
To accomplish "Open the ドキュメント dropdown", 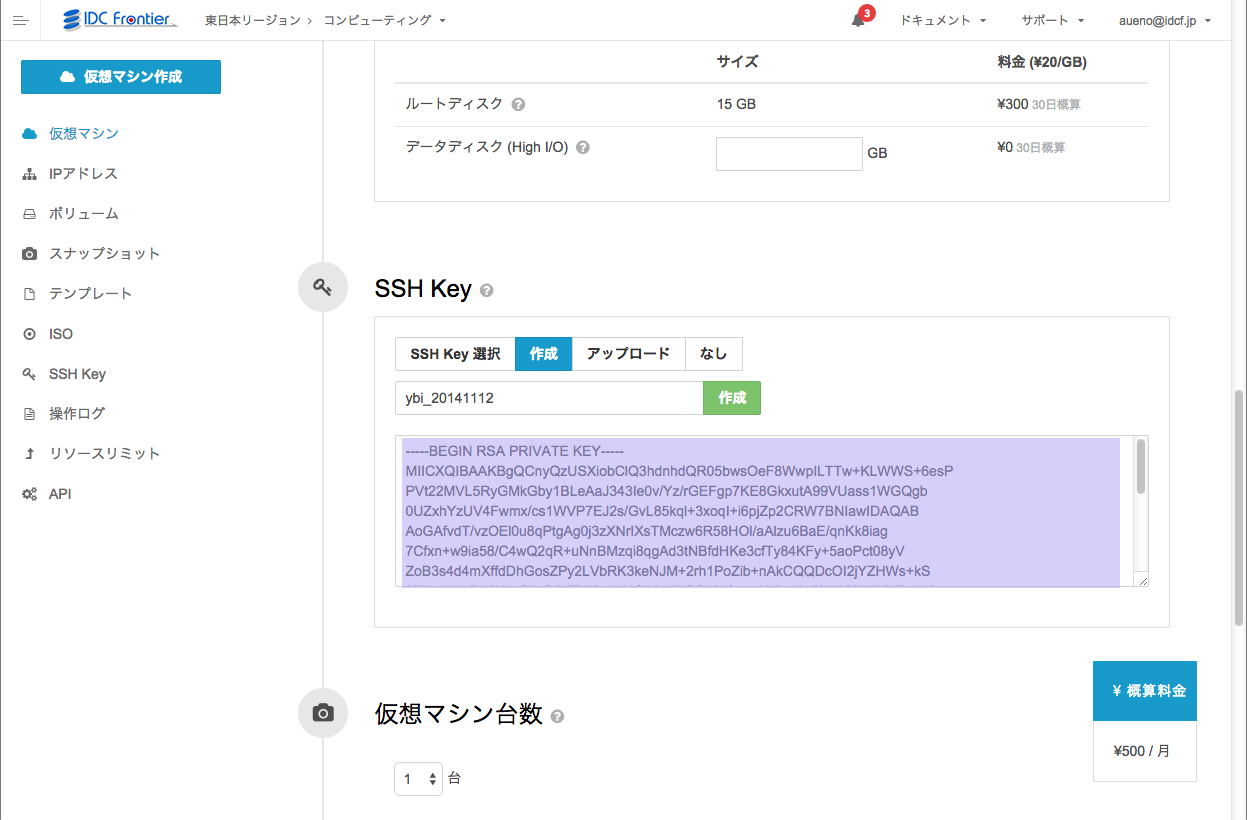I will point(941,19).
